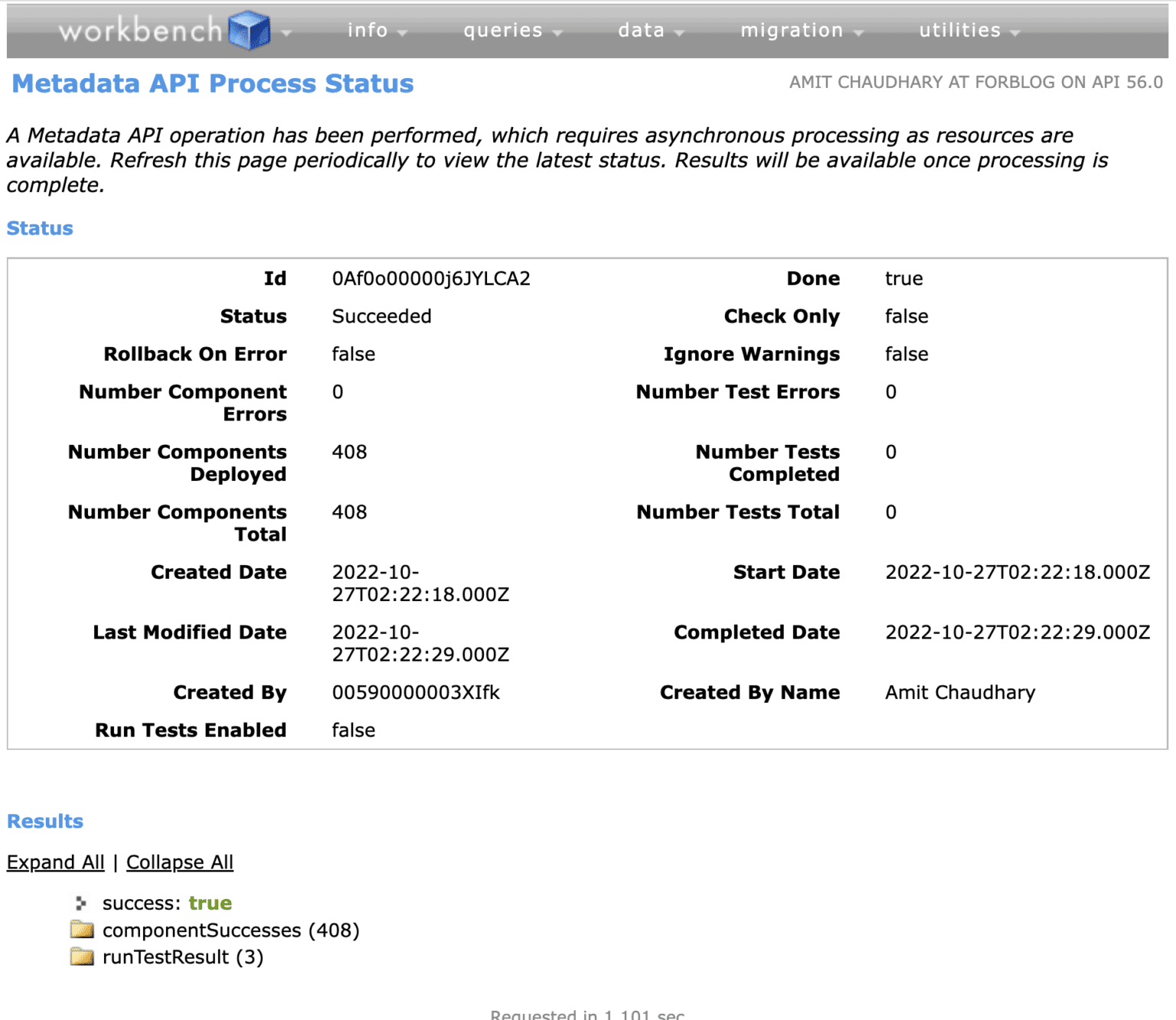Open the migration menu

792,31
